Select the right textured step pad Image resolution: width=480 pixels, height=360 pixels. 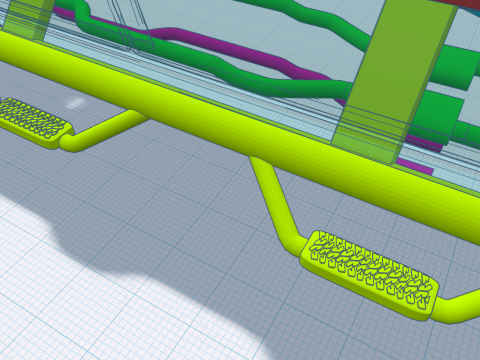369,275
